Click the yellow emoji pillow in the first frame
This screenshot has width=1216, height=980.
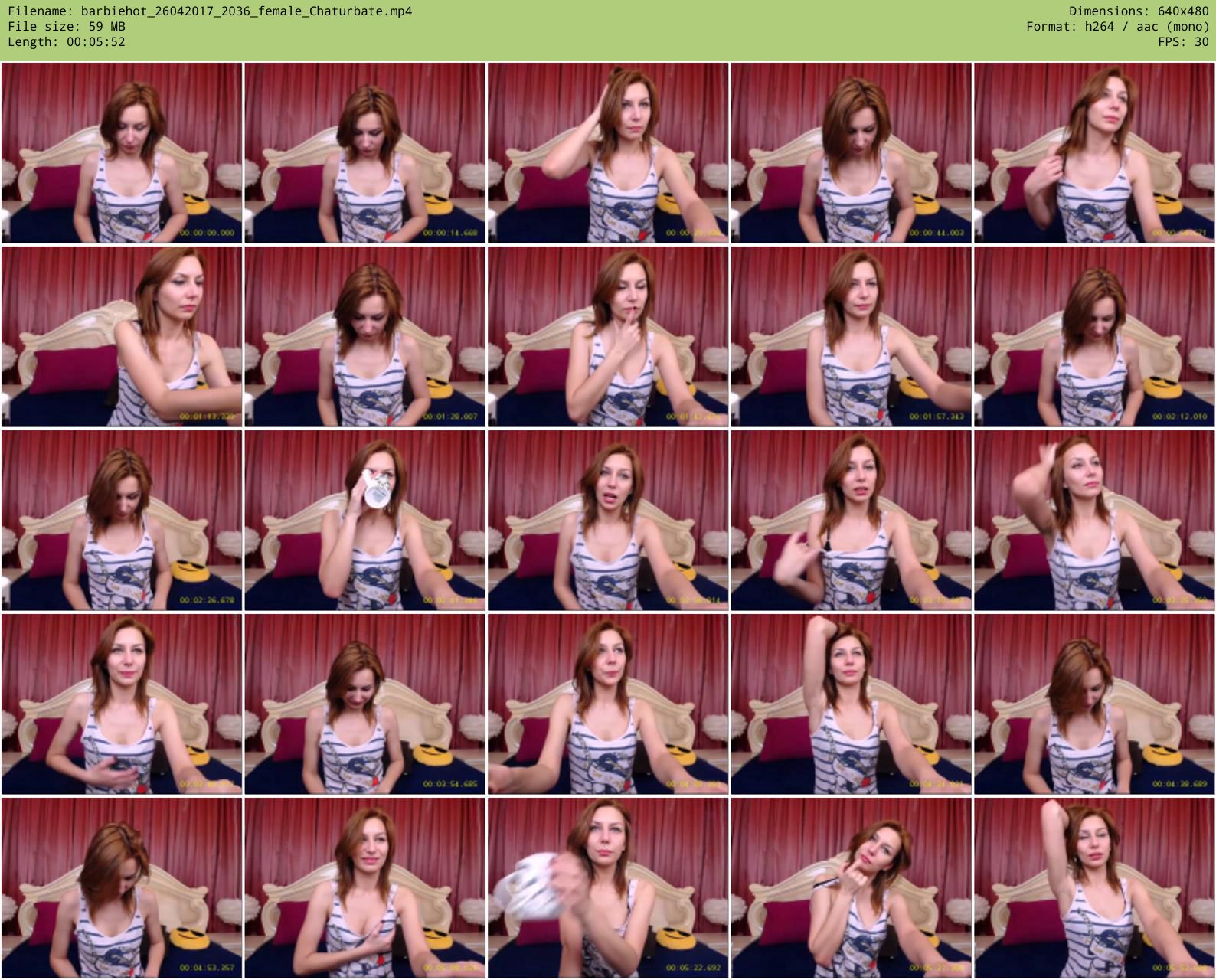tap(199, 204)
